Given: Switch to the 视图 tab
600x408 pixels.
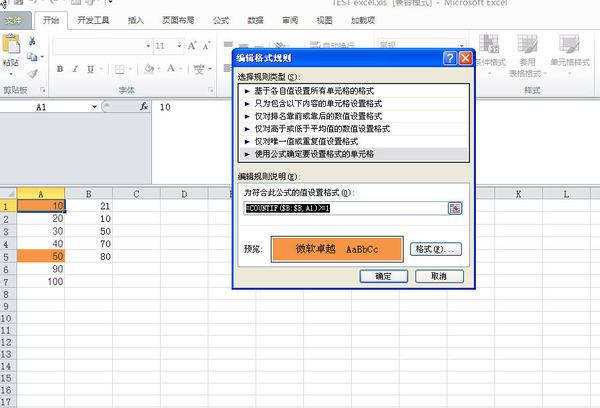Looking at the screenshot, I should [x=324, y=20].
